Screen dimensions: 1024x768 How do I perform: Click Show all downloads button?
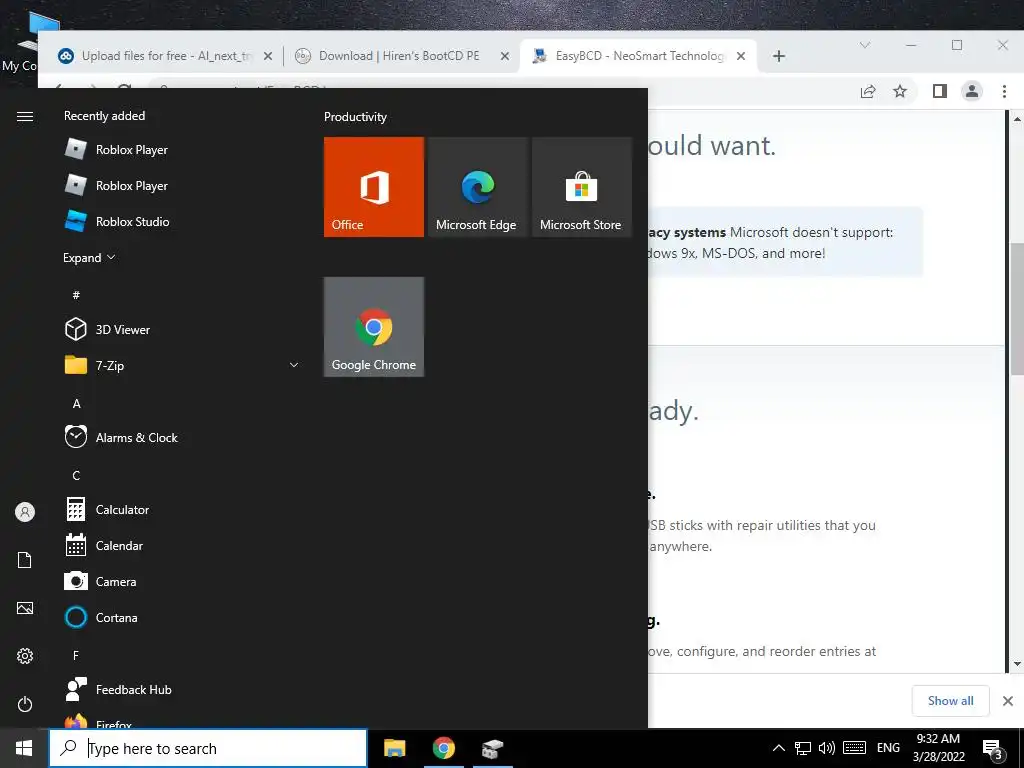tap(950, 701)
